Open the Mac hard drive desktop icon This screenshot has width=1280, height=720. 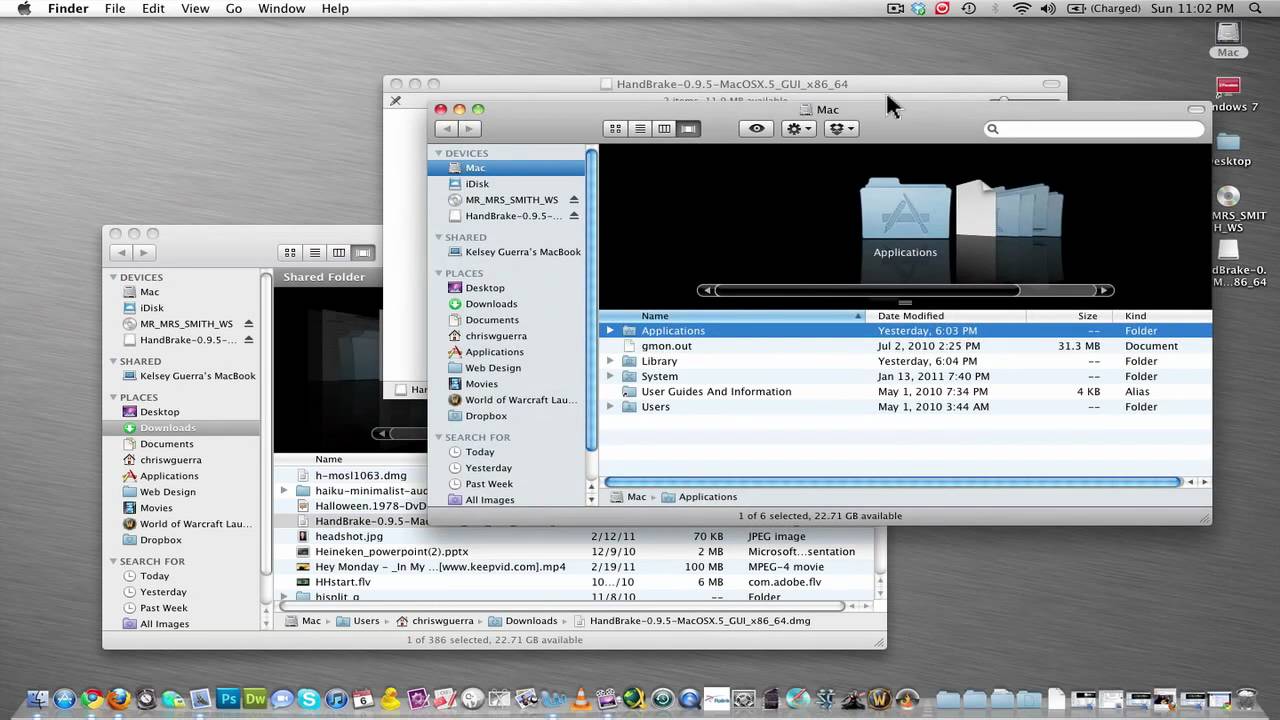point(1228,38)
